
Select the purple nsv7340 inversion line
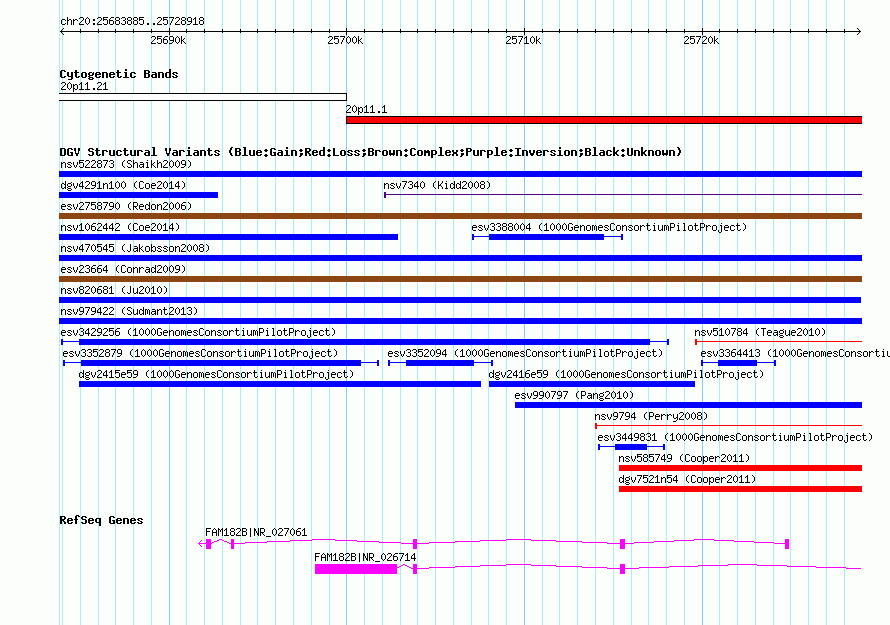coord(623,195)
